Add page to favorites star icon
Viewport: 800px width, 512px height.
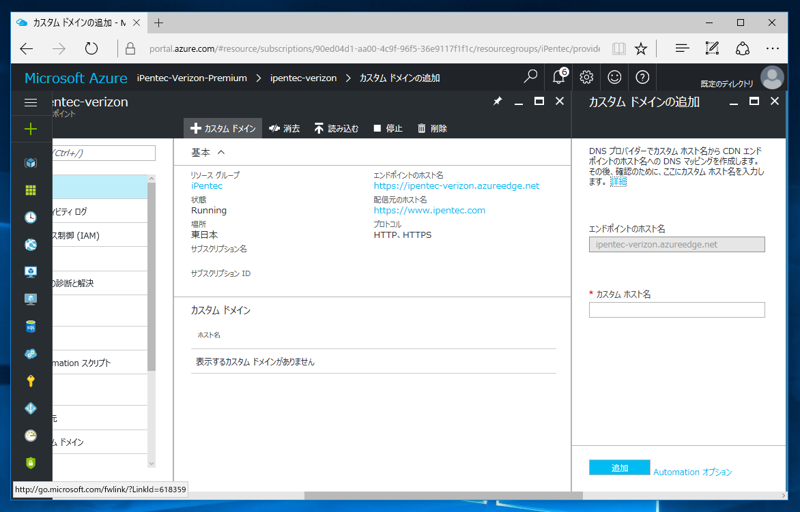coord(641,49)
